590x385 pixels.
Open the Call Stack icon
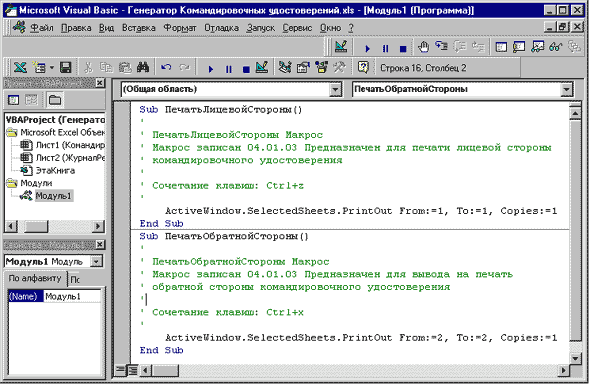point(574,47)
